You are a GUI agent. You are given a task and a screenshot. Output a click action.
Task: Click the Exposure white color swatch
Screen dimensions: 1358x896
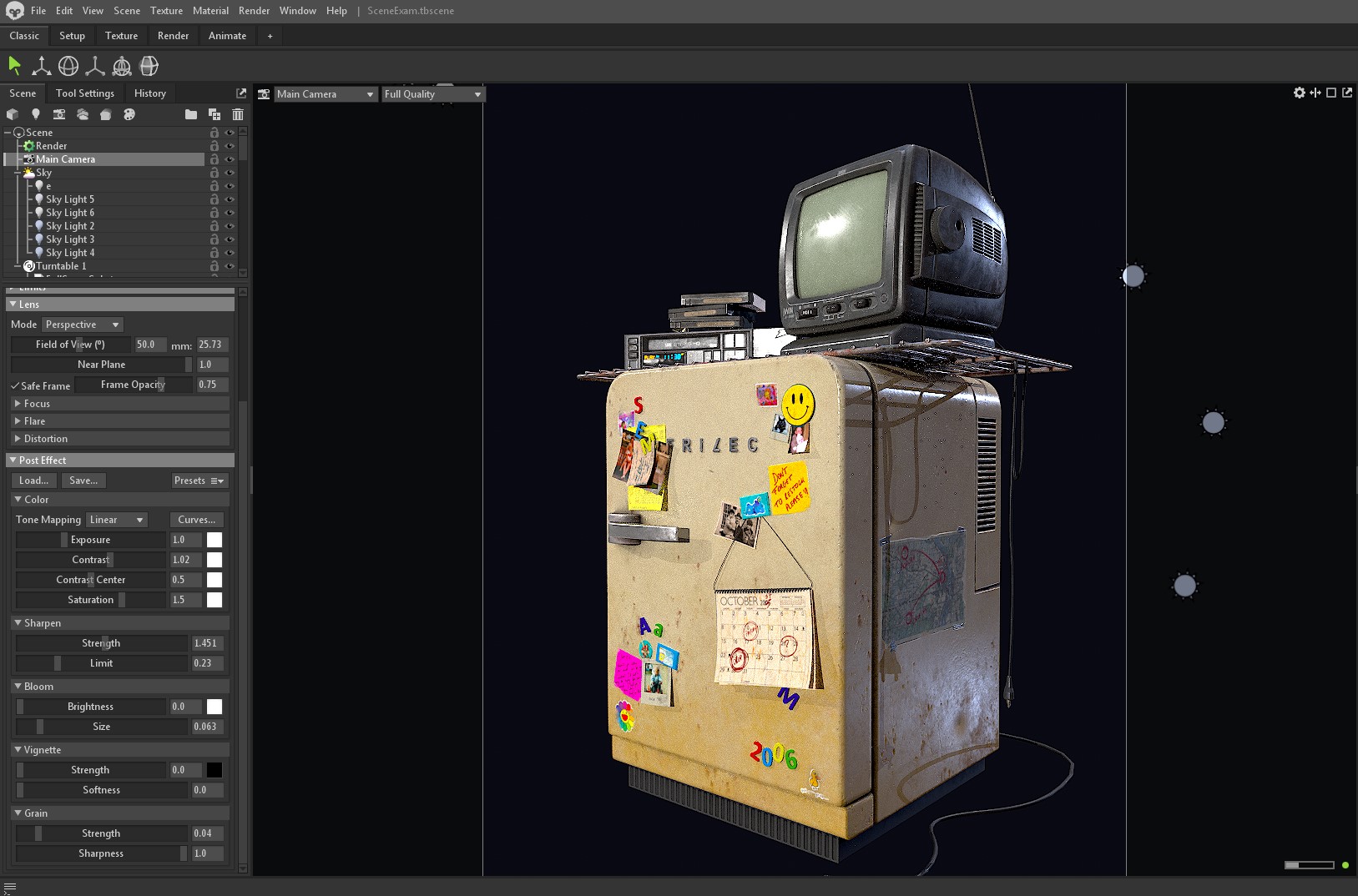point(215,540)
